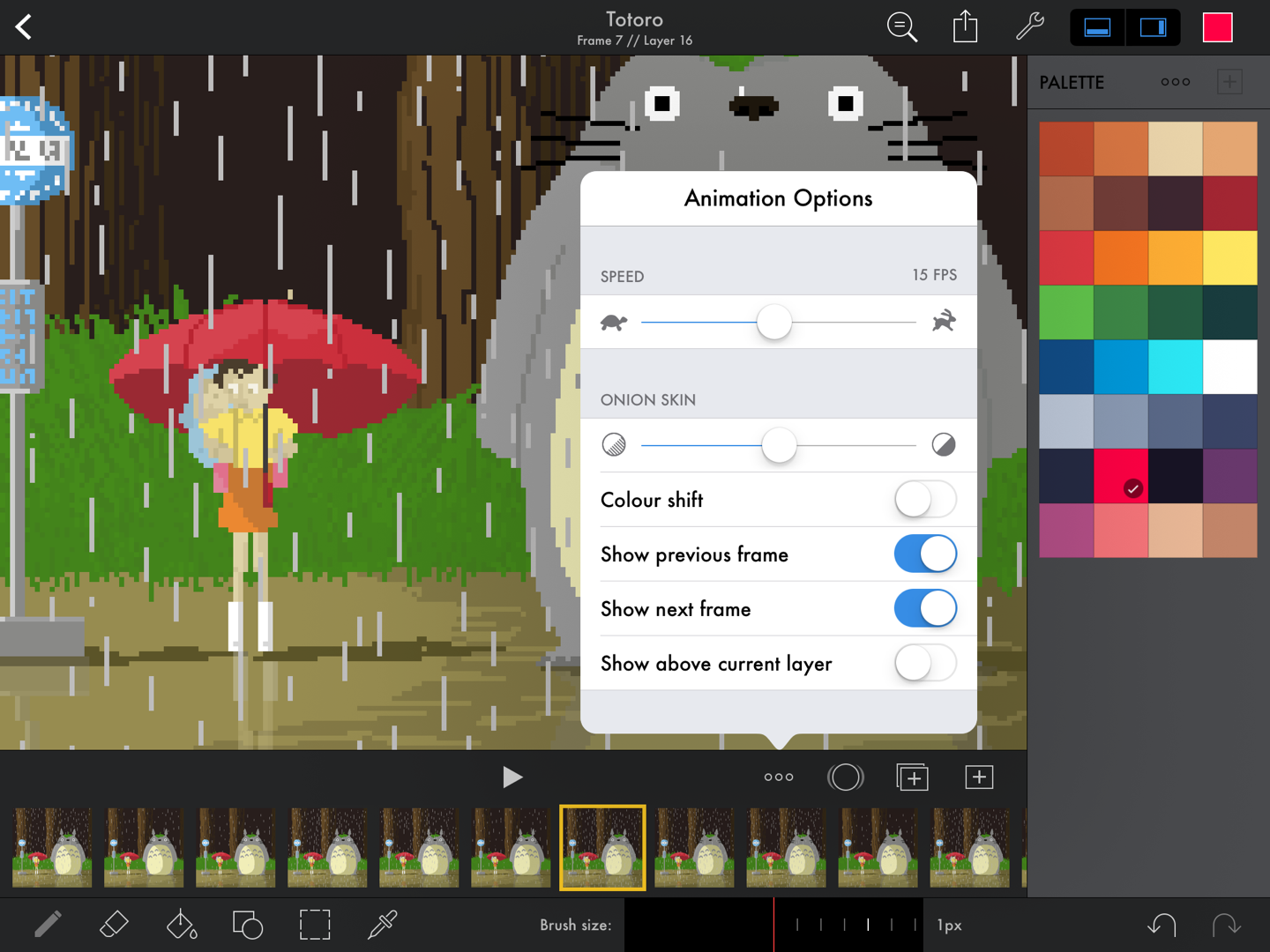Click the Animation Options popup title

(778, 198)
